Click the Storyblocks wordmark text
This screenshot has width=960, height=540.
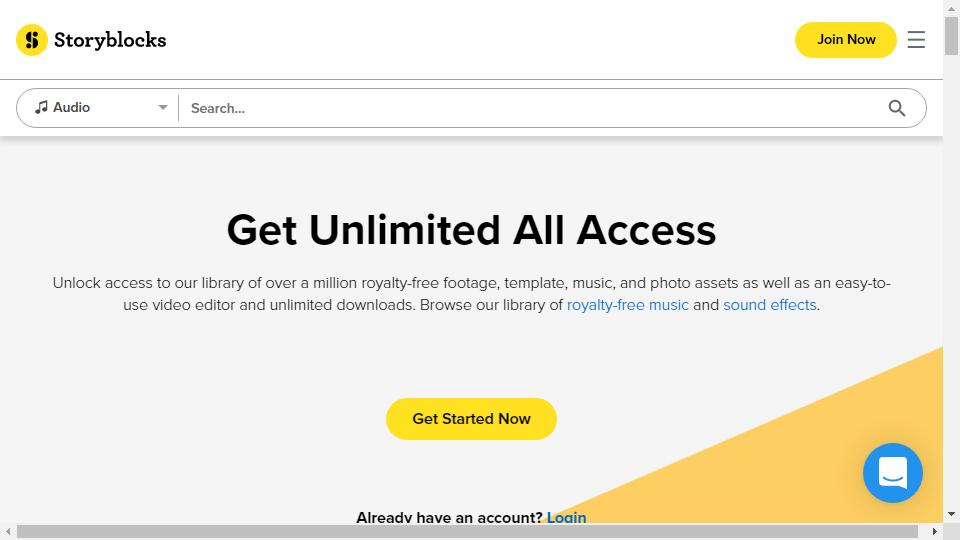pos(110,40)
